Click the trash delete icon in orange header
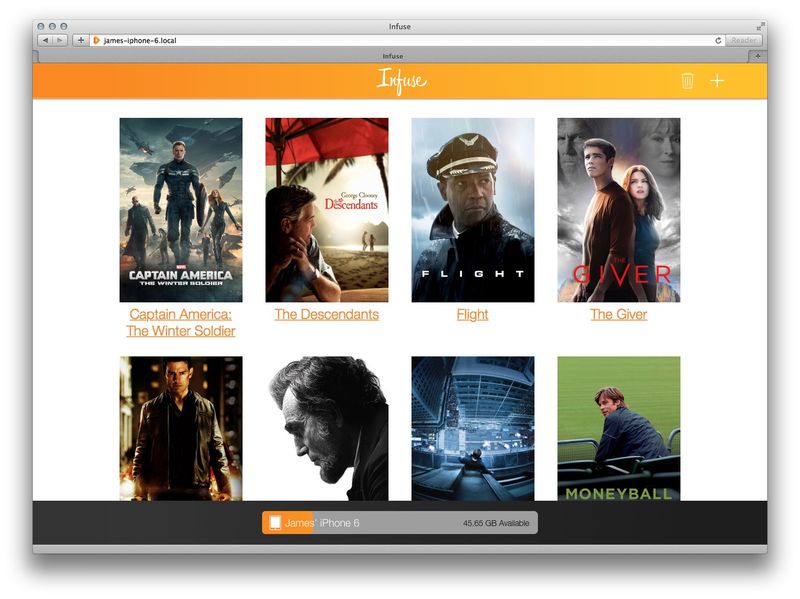 click(687, 81)
